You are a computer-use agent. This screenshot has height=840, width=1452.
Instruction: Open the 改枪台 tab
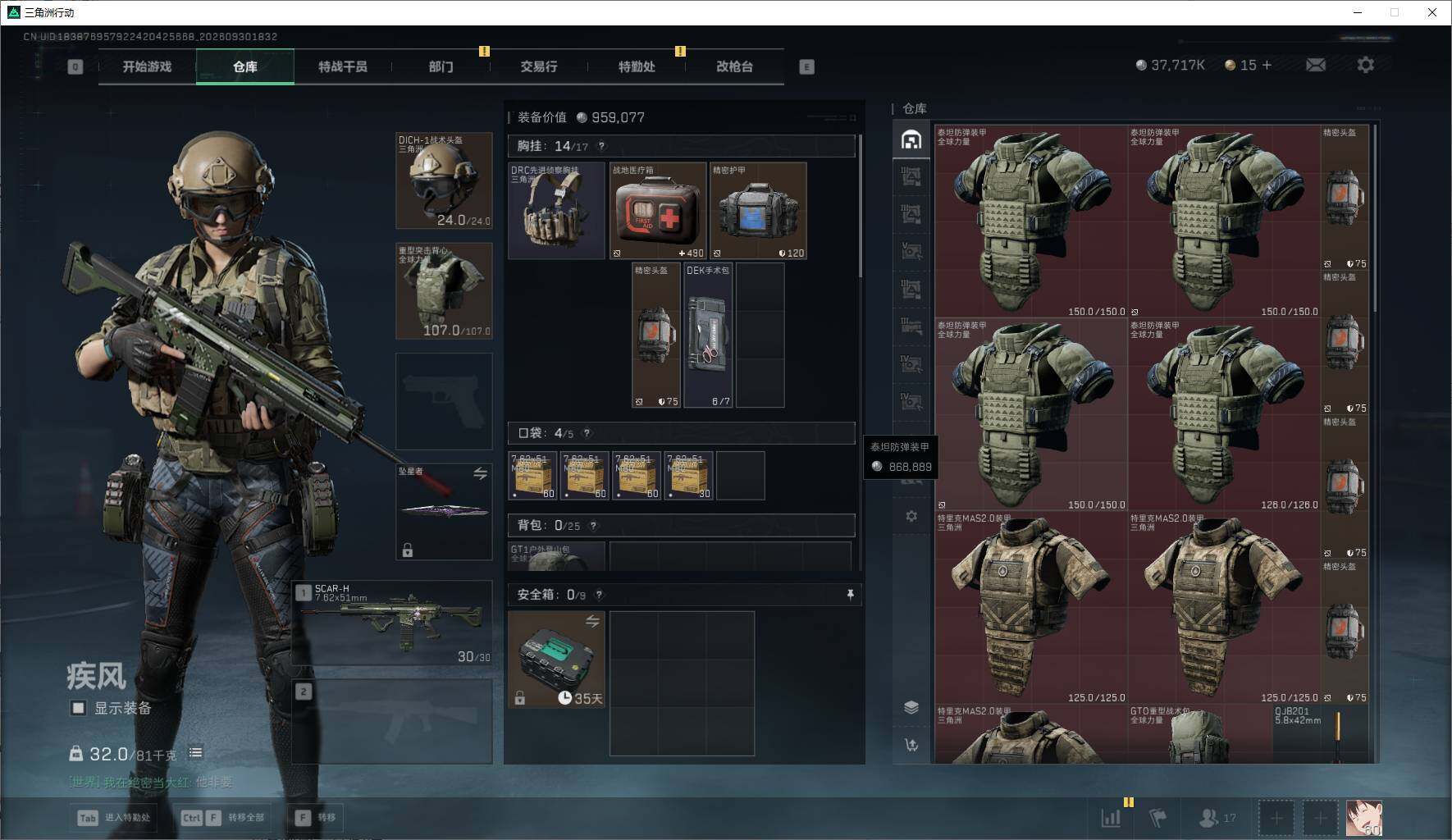(x=734, y=66)
